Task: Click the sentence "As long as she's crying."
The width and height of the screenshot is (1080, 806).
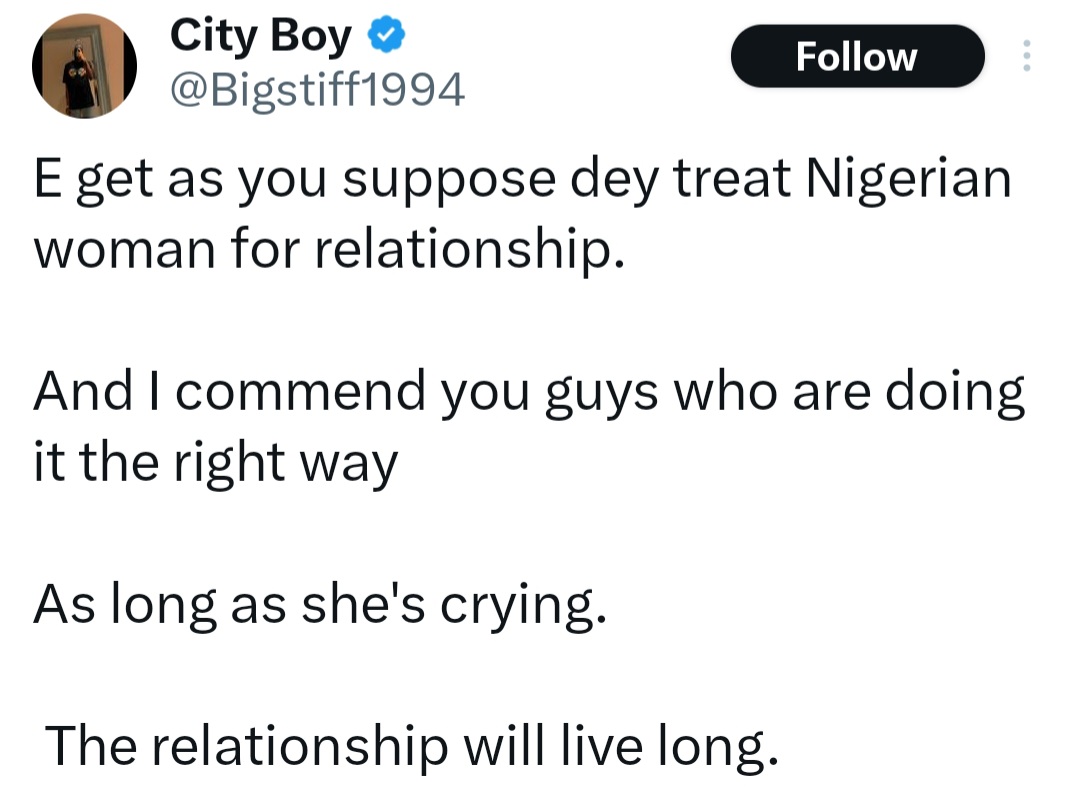Action: (320, 605)
